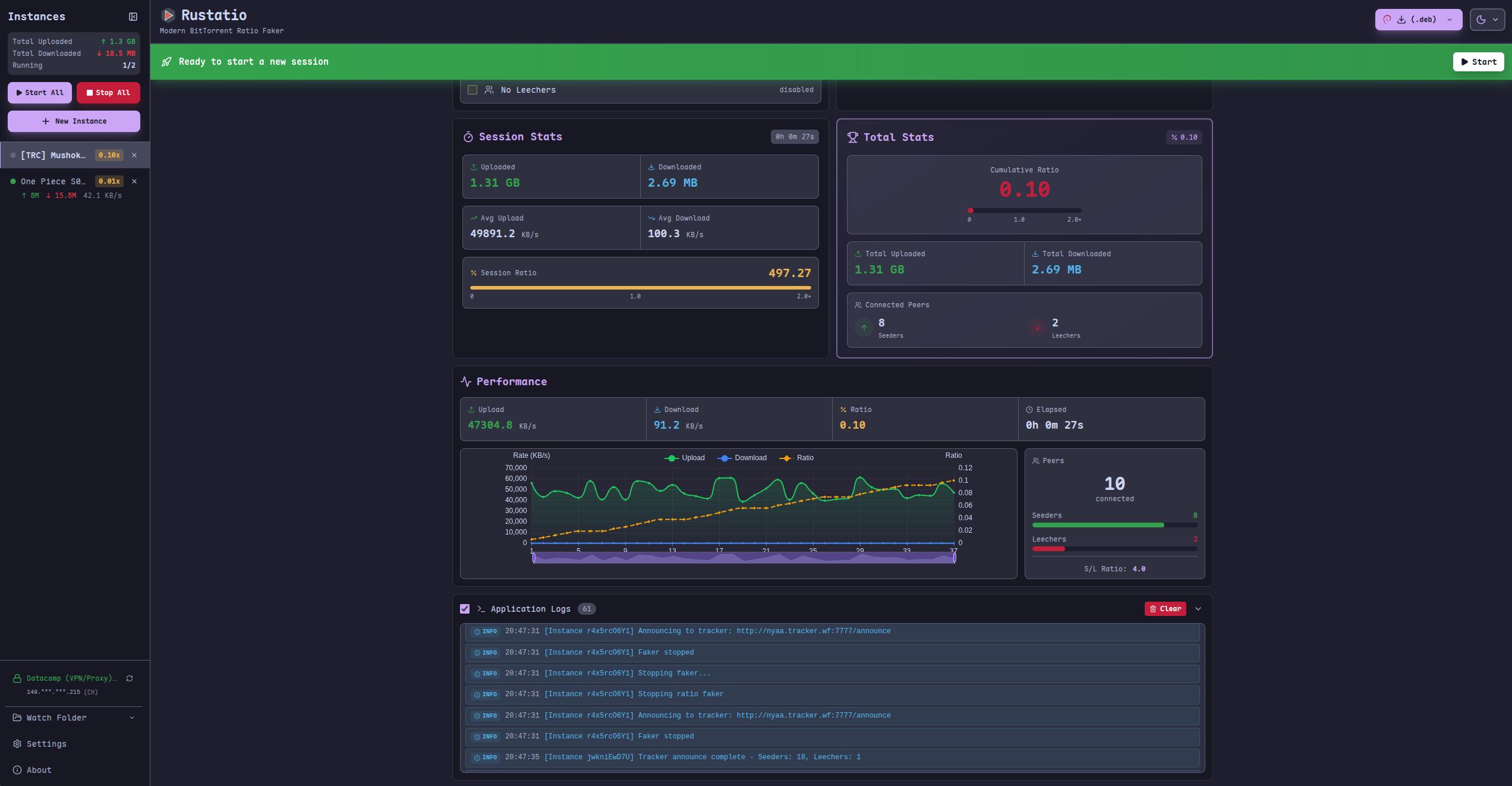This screenshot has height=786, width=1512.
Task: Close the [TRC] Mushok instance
Action: pos(134,155)
